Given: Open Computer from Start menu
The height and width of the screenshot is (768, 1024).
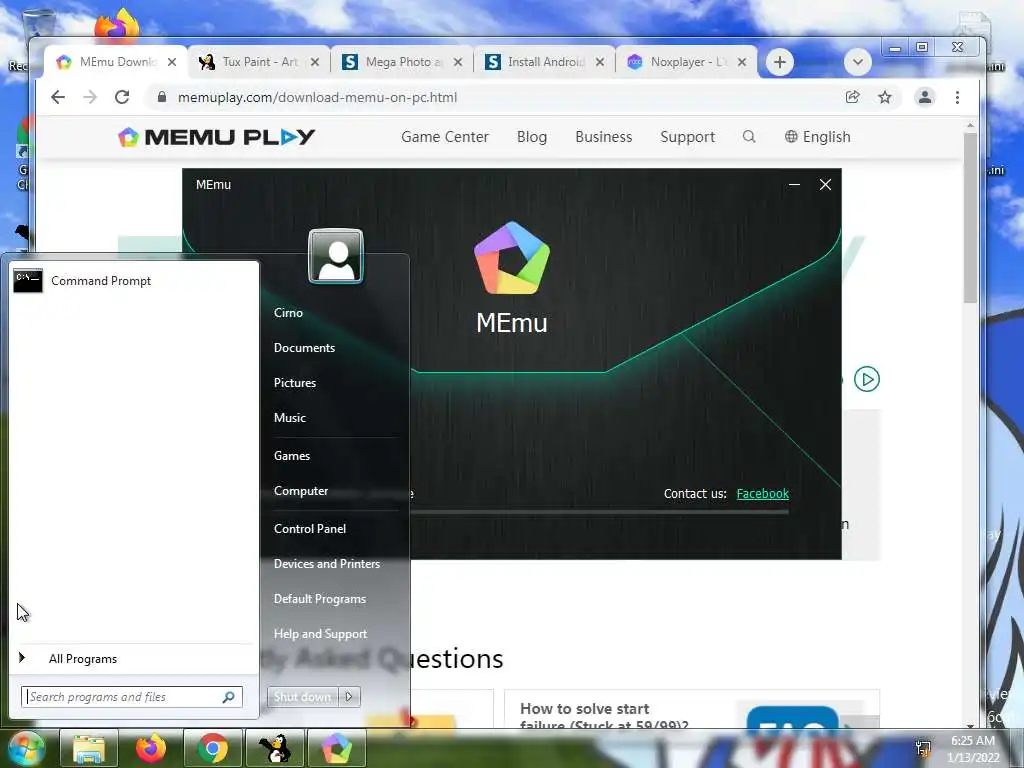Looking at the screenshot, I should tap(301, 491).
